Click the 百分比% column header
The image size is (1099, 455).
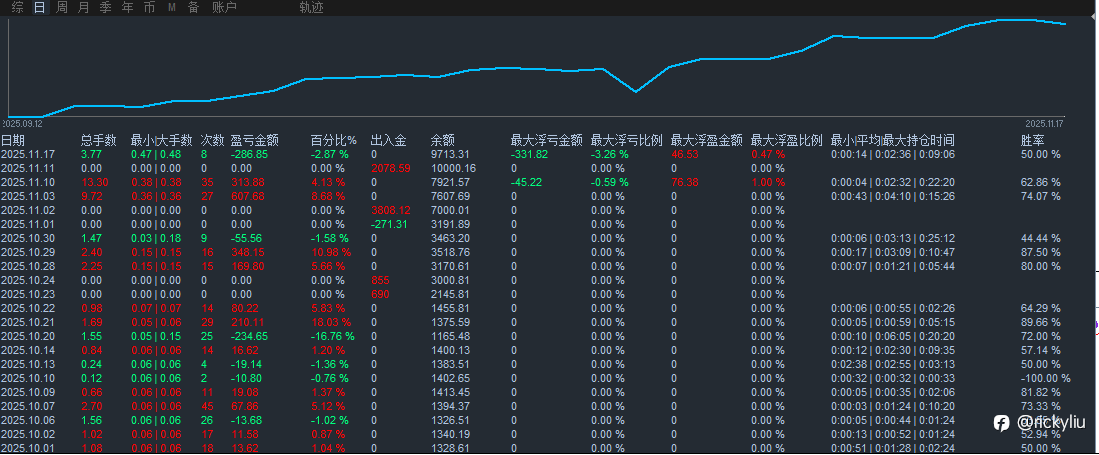tap(334, 140)
